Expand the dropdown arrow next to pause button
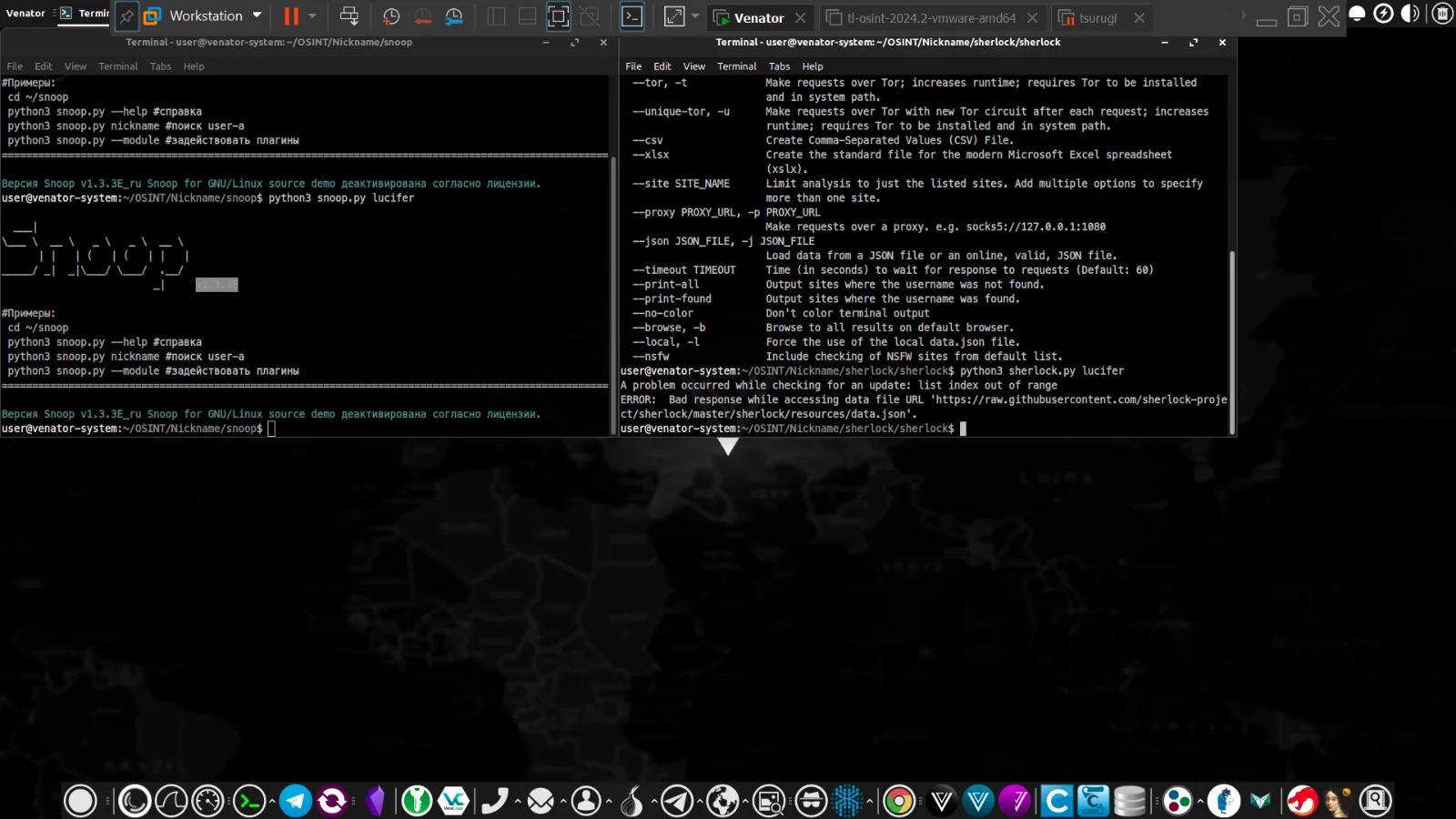 (312, 16)
